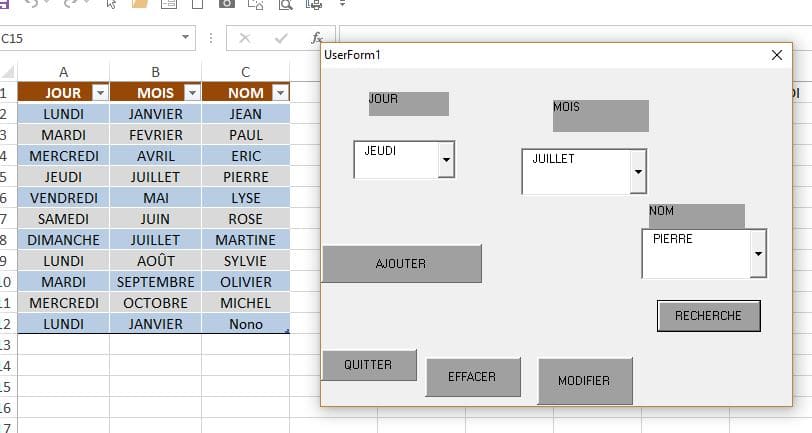Viewport: 812px width, 433px height.
Task: Click the open folder icon in toolbar
Action: [140, 4]
